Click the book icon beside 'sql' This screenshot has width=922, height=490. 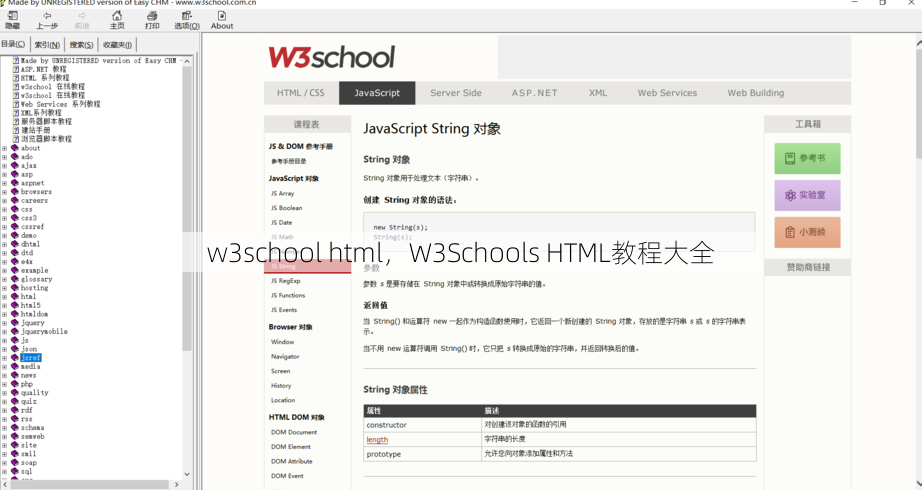pos(15,471)
